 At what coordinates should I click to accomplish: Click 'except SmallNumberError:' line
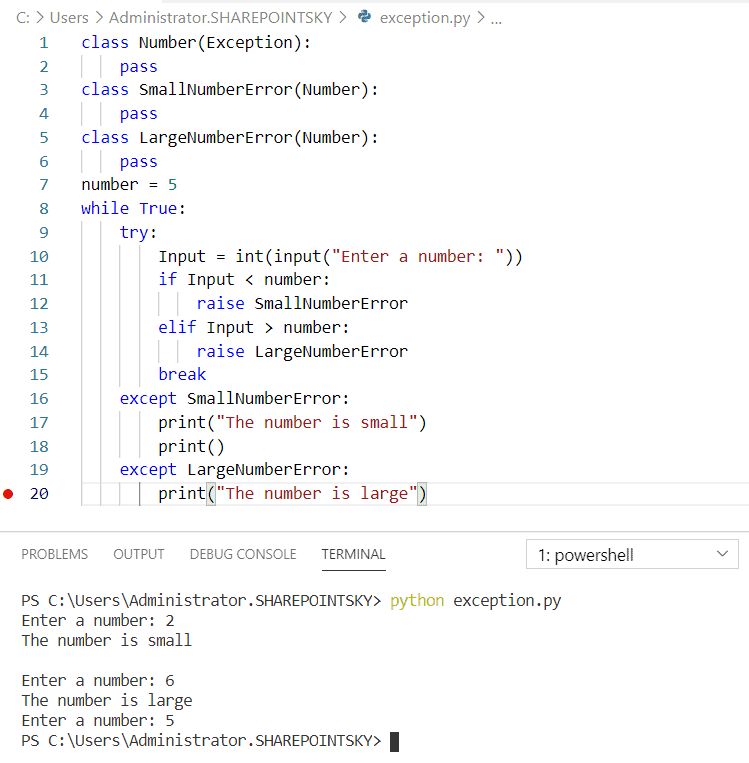coord(235,399)
